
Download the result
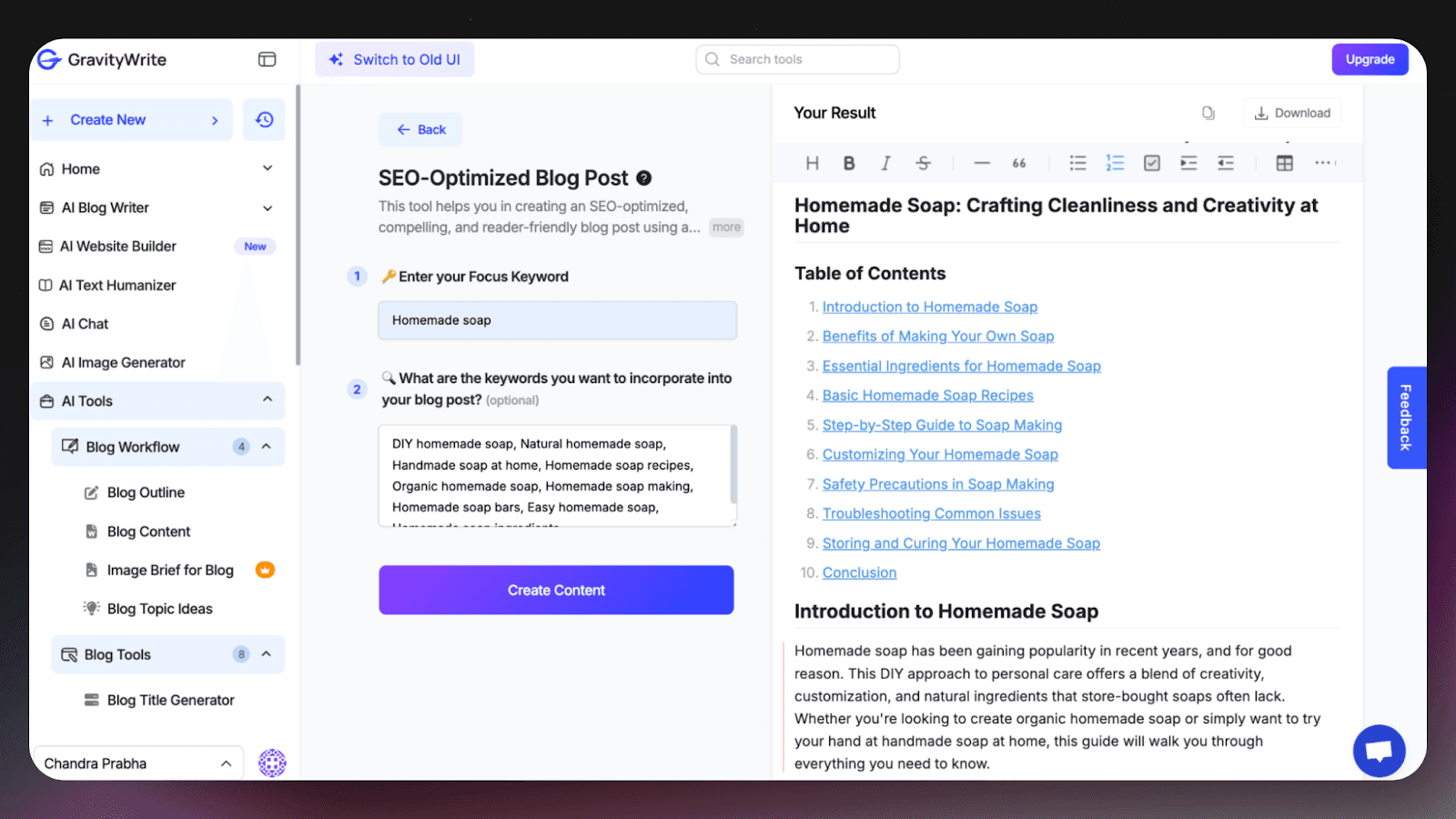pos(1292,113)
